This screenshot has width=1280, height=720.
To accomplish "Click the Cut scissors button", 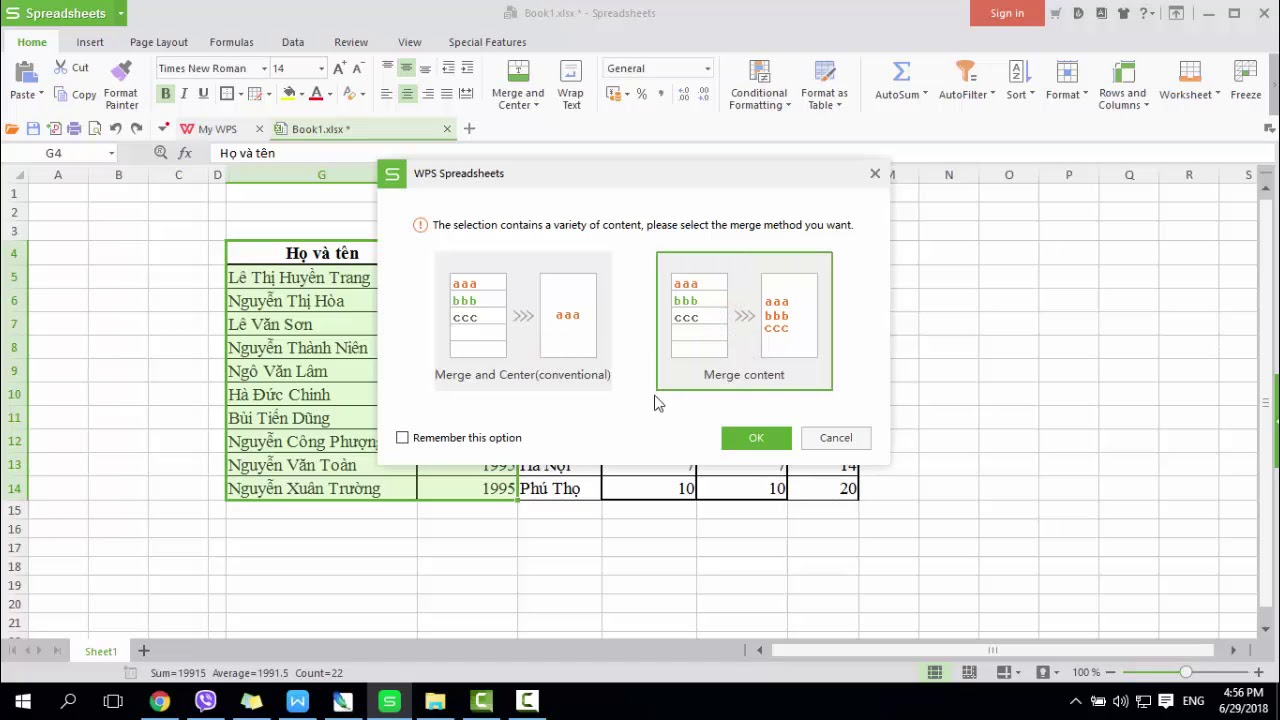I will 71,67.
